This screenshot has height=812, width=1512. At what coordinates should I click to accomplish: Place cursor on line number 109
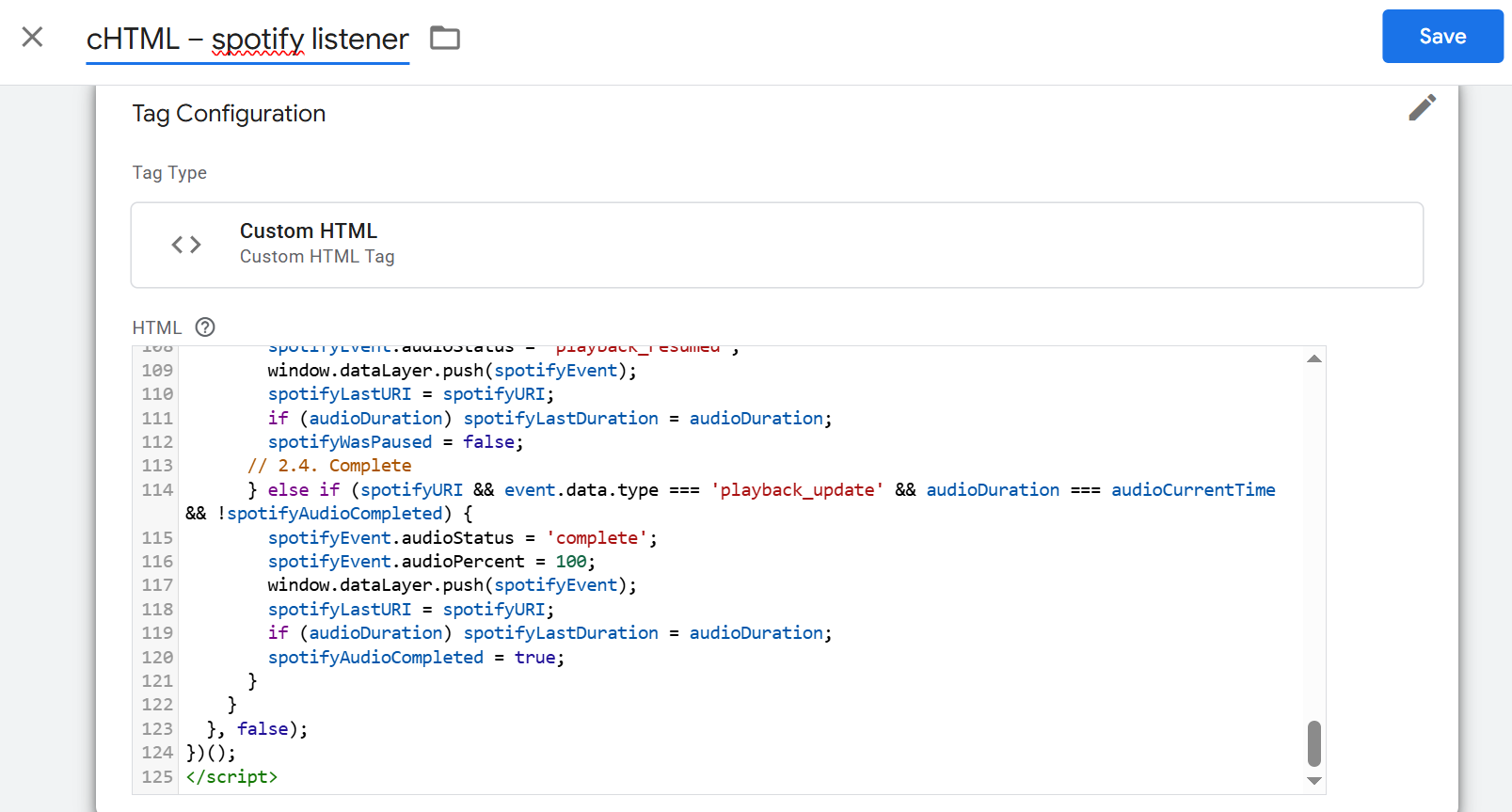click(x=157, y=370)
